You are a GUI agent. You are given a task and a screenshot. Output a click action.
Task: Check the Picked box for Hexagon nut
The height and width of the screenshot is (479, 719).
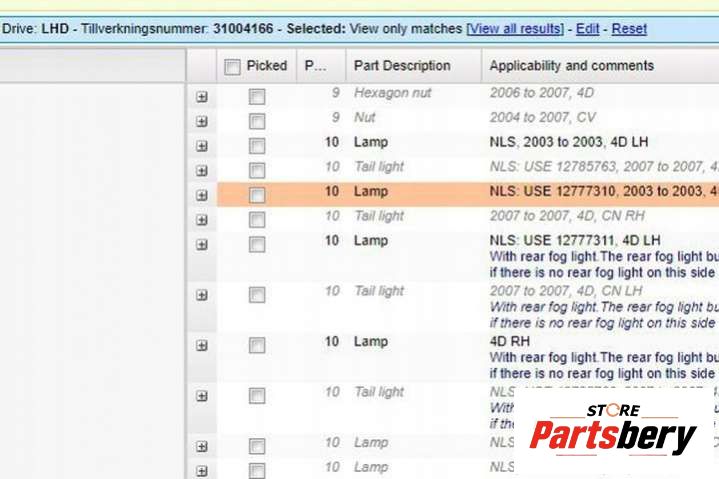pos(257,96)
